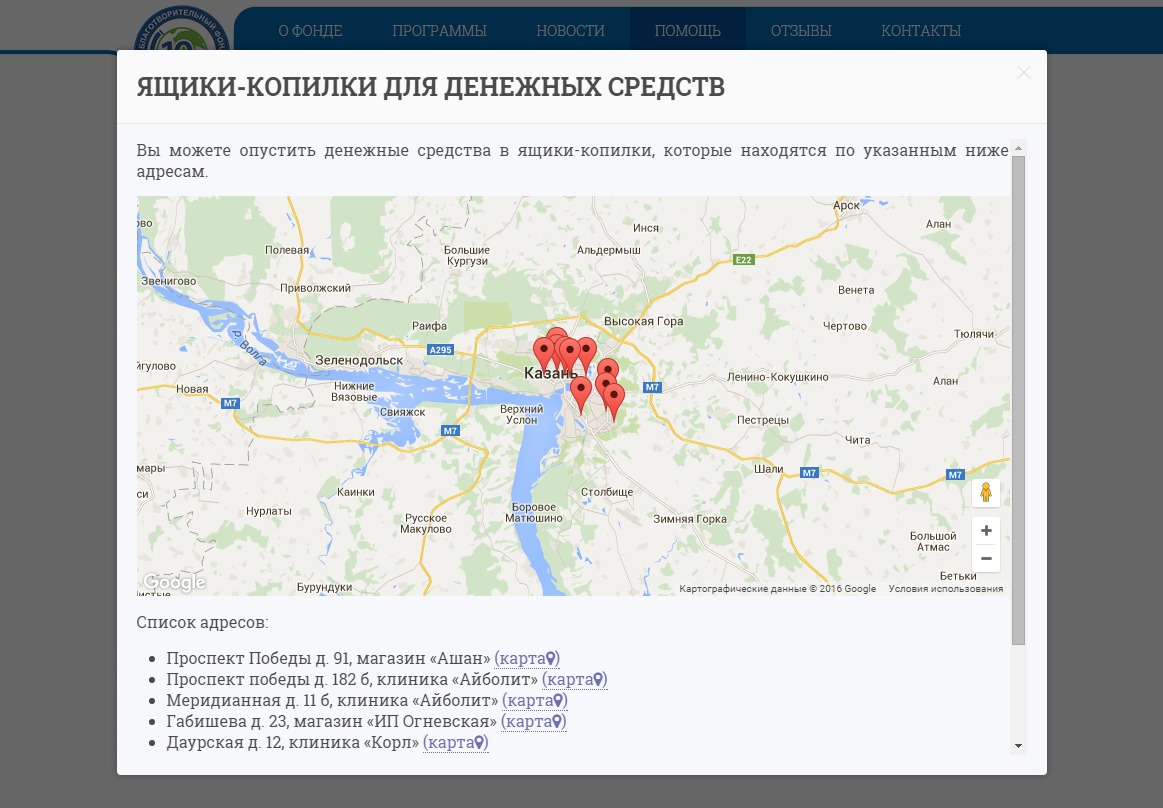Viewport: 1163px width, 808px height.
Task: Open map link for Проспект победы д. 182 б
Action: click(575, 679)
